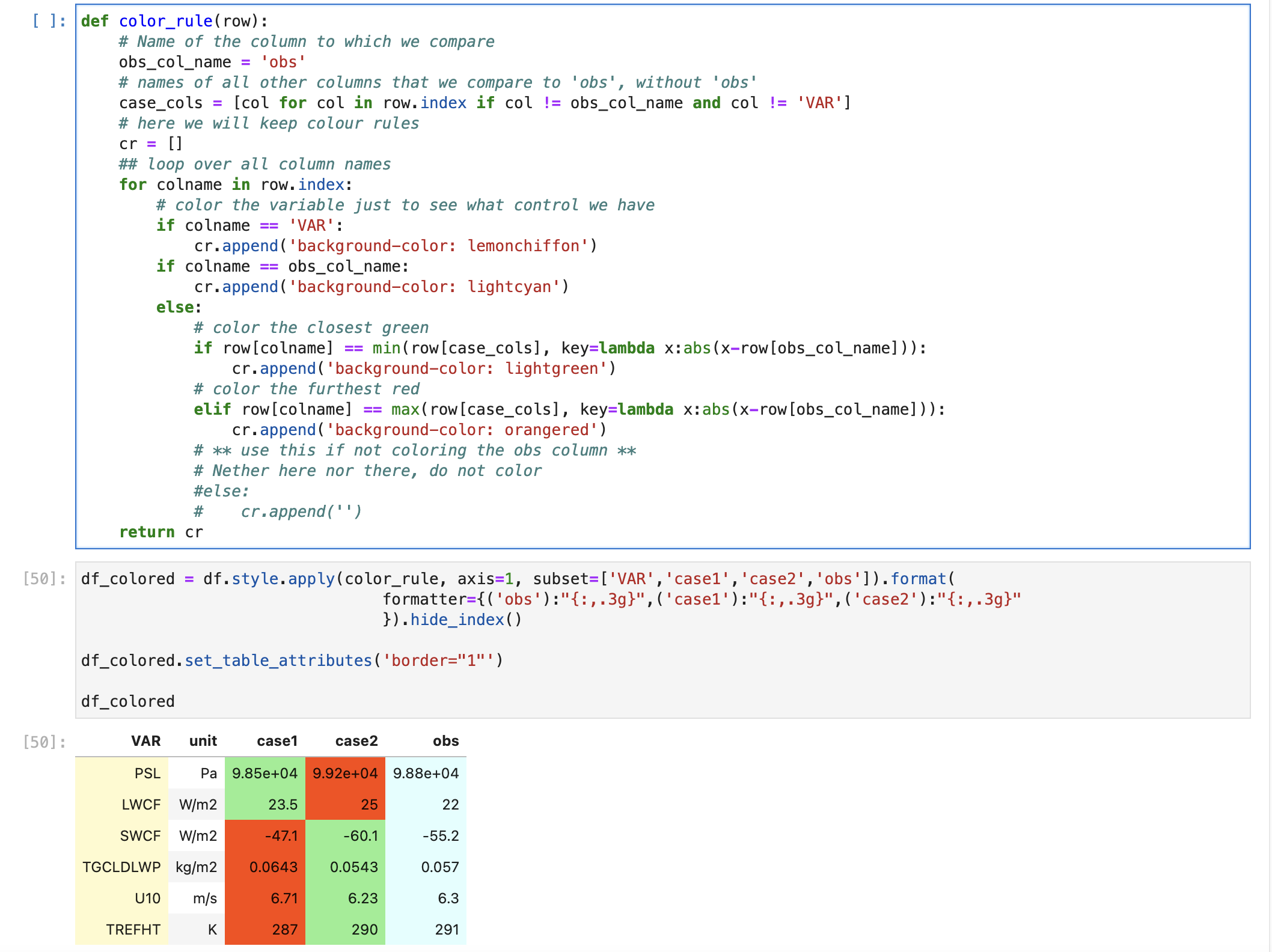
Task: Select the TREFHT variable cell
Action: (x=122, y=929)
